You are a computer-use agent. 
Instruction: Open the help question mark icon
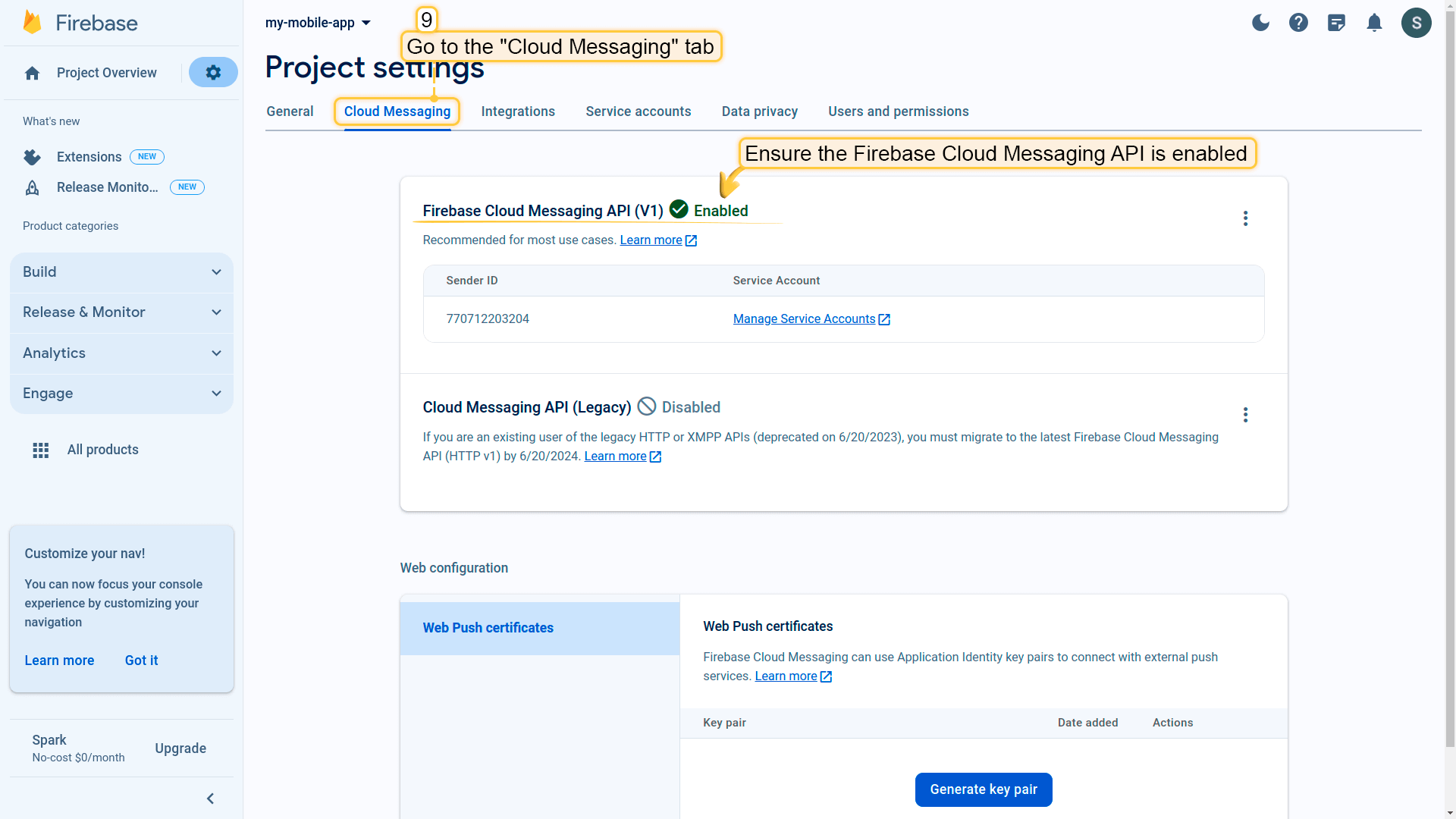point(1298,23)
